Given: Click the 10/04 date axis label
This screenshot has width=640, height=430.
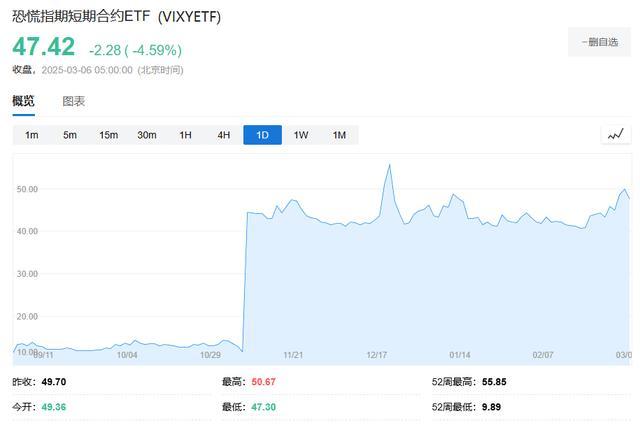Looking at the screenshot, I should [x=127, y=355].
